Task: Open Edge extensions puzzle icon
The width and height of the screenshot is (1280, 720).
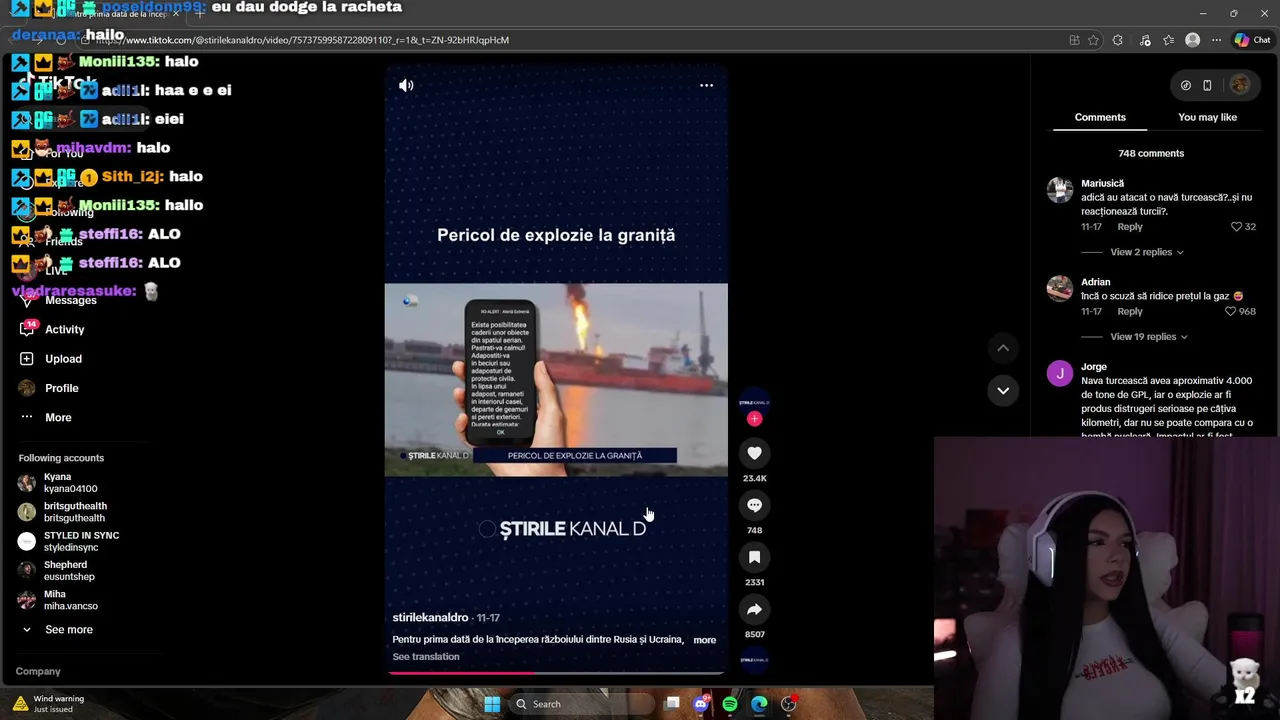Action: [x=1118, y=40]
